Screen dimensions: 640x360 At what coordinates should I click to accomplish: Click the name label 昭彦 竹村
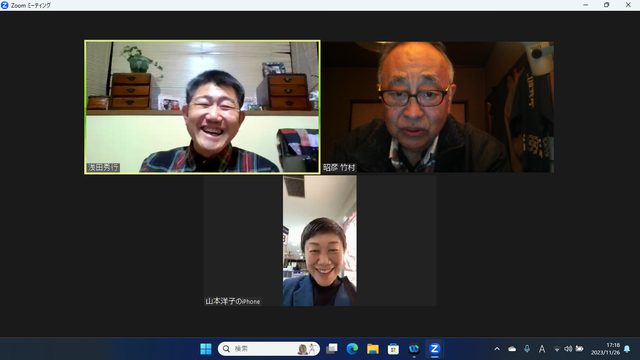(339, 167)
